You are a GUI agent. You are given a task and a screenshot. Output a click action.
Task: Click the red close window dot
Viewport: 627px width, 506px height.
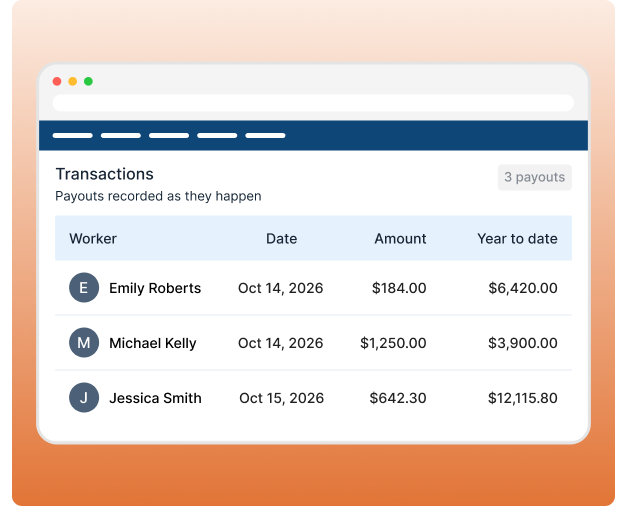click(57, 82)
